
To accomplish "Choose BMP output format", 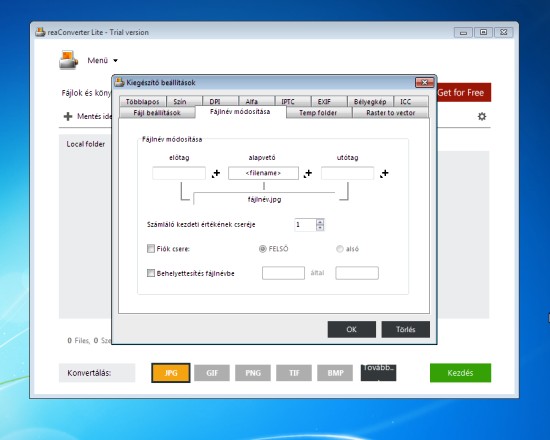I will point(335,373).
